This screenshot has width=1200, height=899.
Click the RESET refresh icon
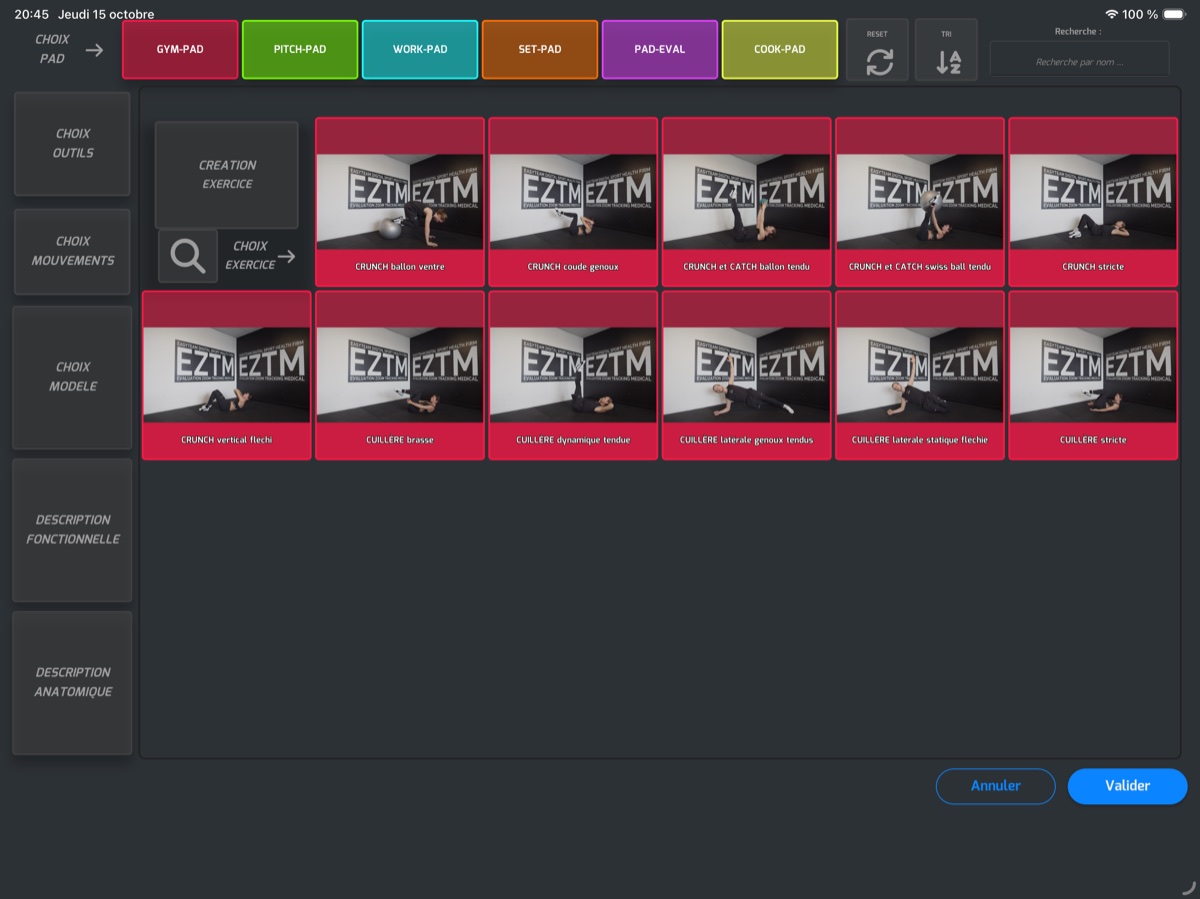878,62
